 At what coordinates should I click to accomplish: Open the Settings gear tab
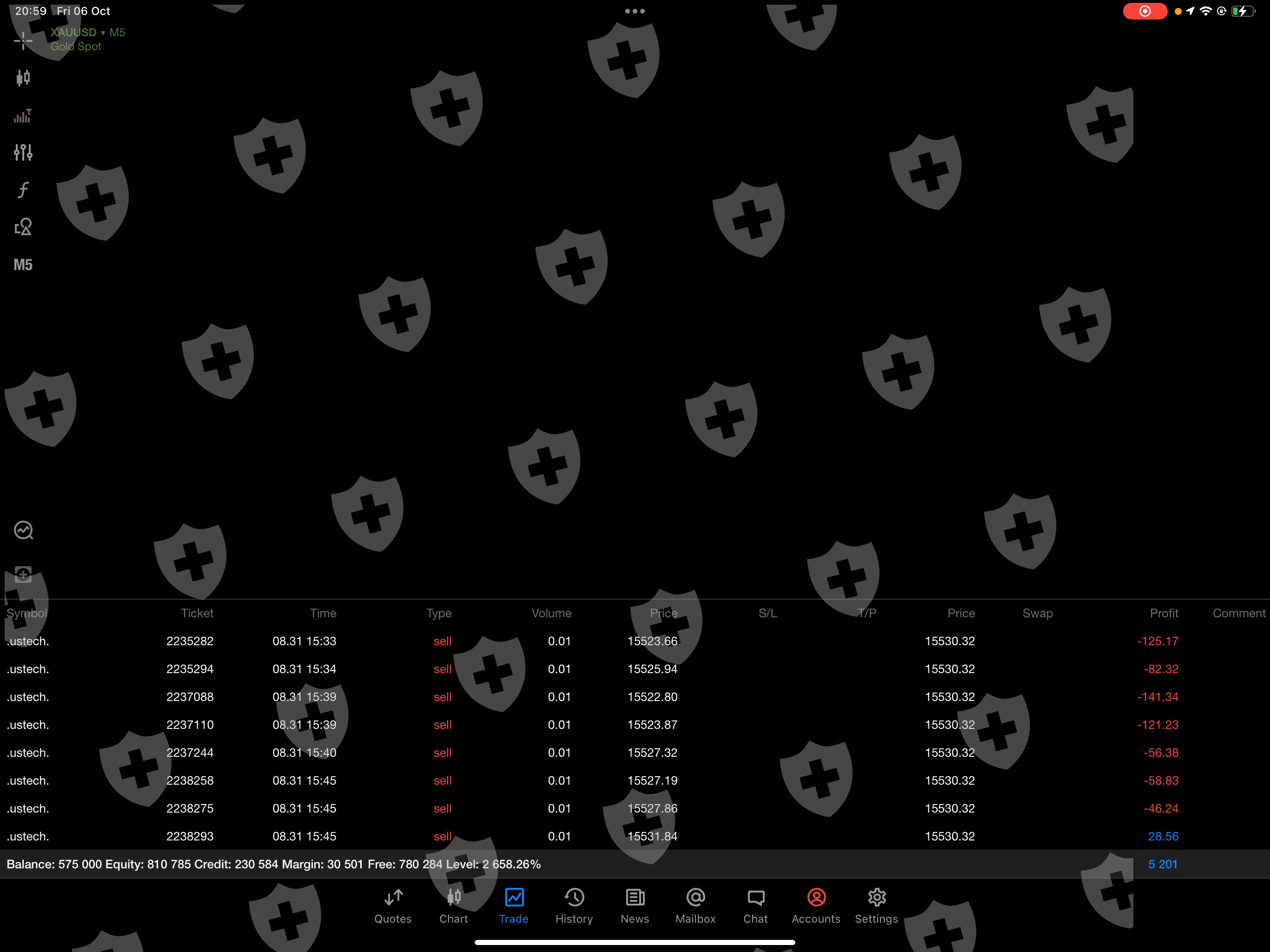876,906
